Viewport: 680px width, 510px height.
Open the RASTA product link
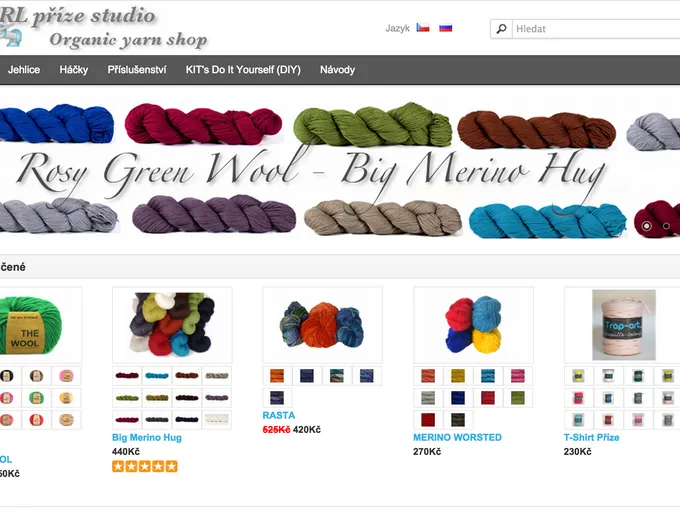click(x=279, y=415)
